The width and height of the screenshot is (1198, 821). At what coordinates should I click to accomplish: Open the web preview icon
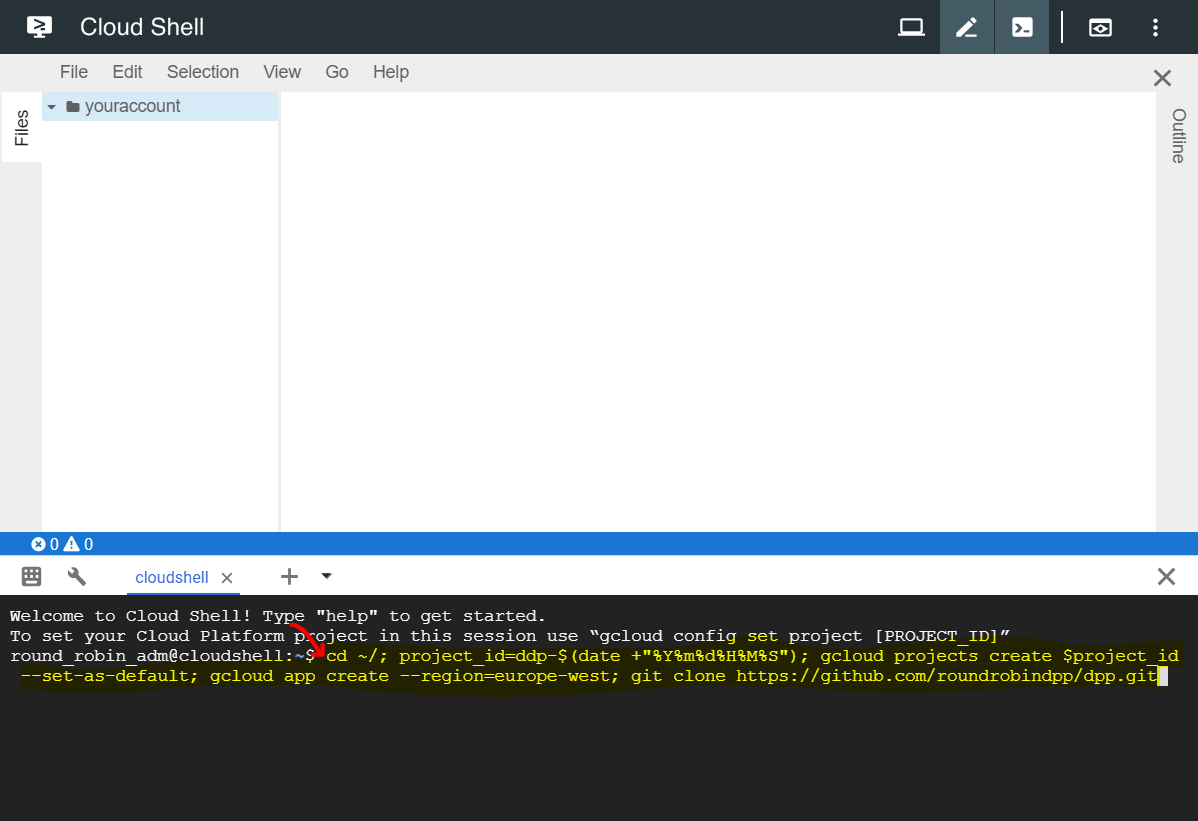pos(1100,27)
